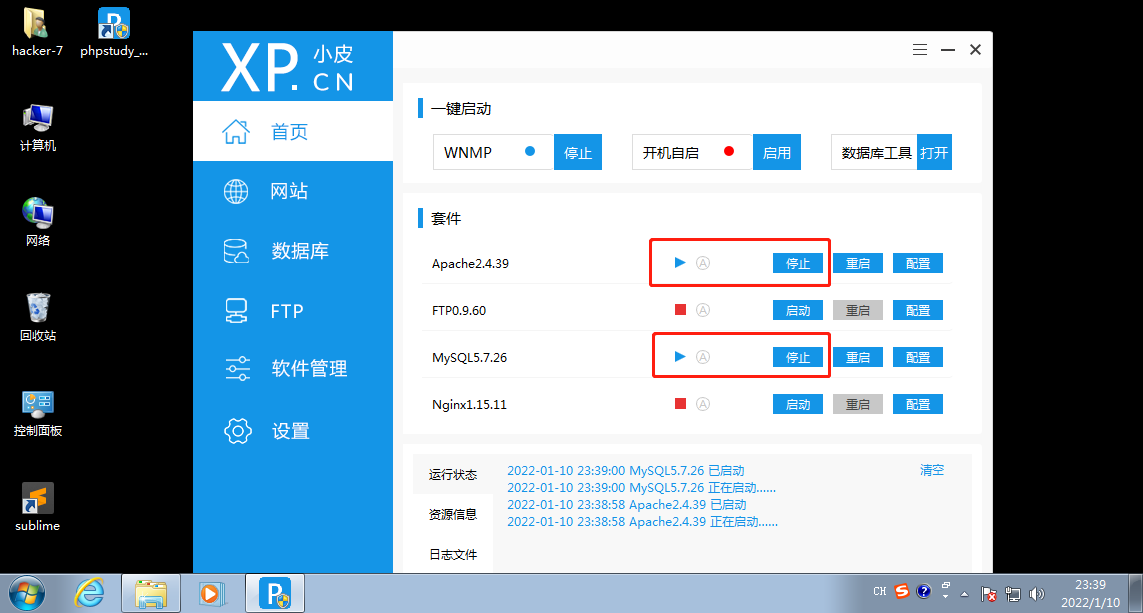Select the sublime desktop shortcut

click(37, 507)
